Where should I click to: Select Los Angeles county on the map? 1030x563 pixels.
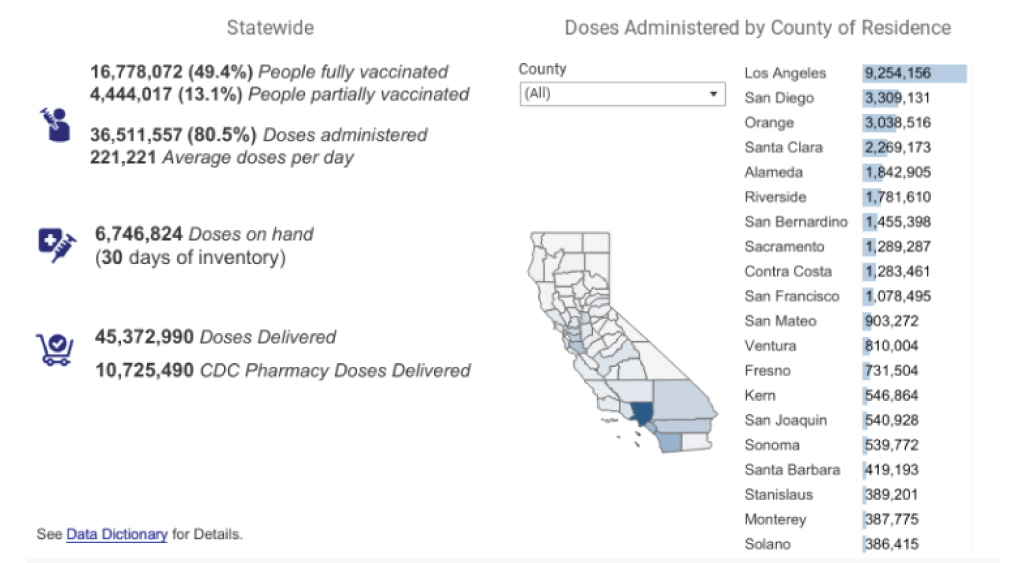pyautogui.click(x=639, y=412)
